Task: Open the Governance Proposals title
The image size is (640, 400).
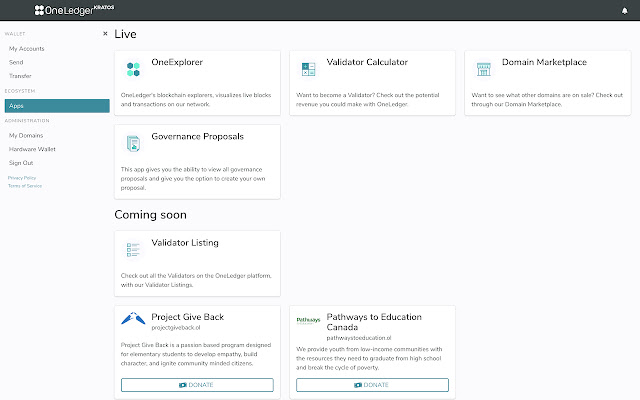Action: tap(198, 136)
